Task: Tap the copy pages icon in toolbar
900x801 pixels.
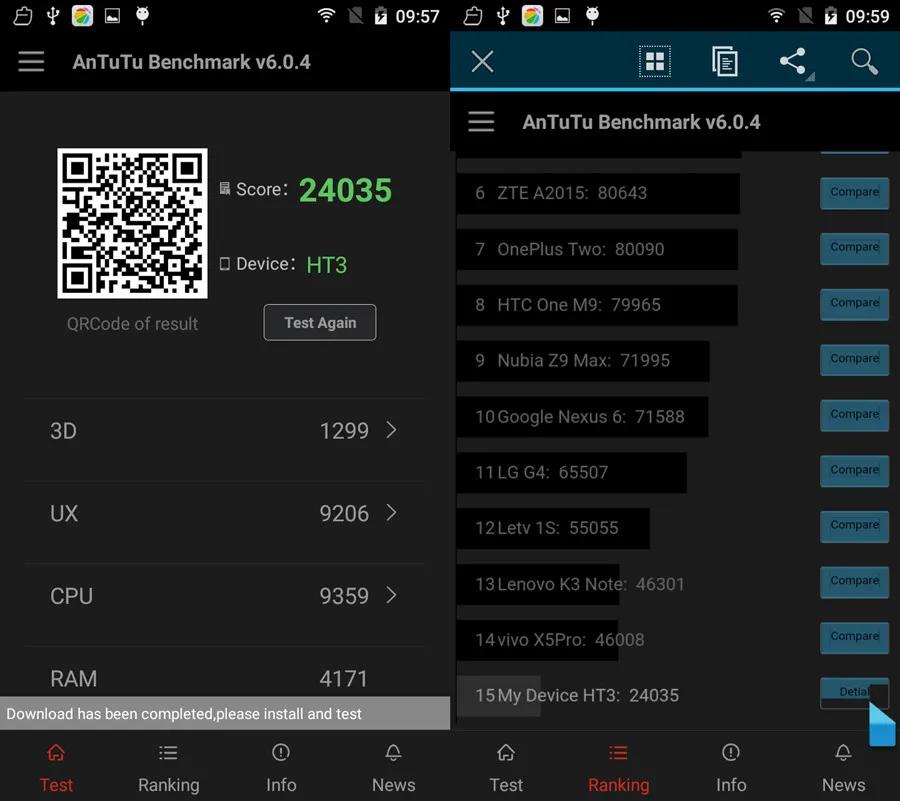Action: [724, 61]
